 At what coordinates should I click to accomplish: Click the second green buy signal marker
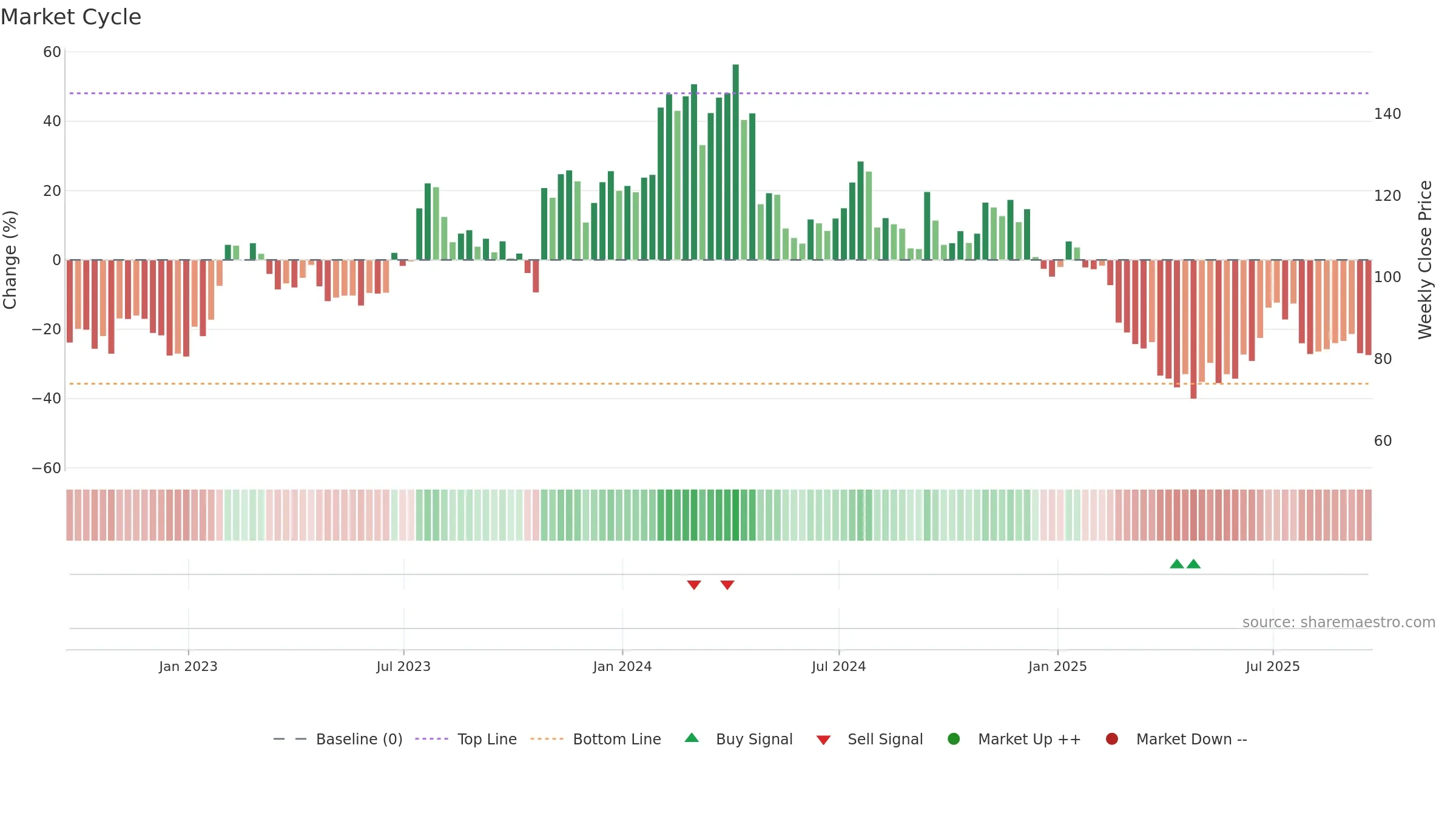coord(1193,564)
